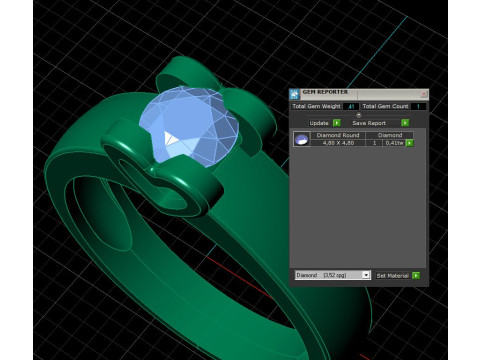Image resolution: width=480 pixels, height=360 pixels.
Task: Close the Gem Reporter panel
Action: (424, 94)
